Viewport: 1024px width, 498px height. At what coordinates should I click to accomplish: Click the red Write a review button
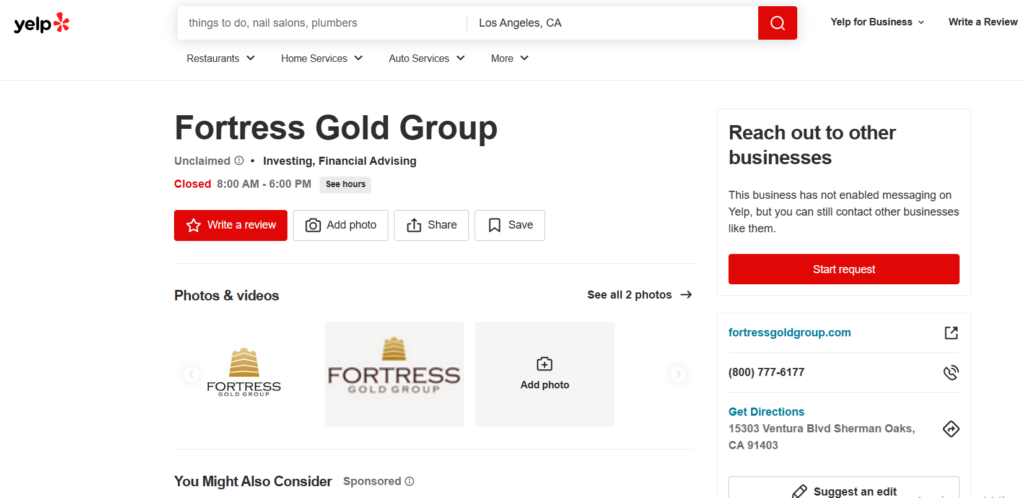tap(231, 225)
